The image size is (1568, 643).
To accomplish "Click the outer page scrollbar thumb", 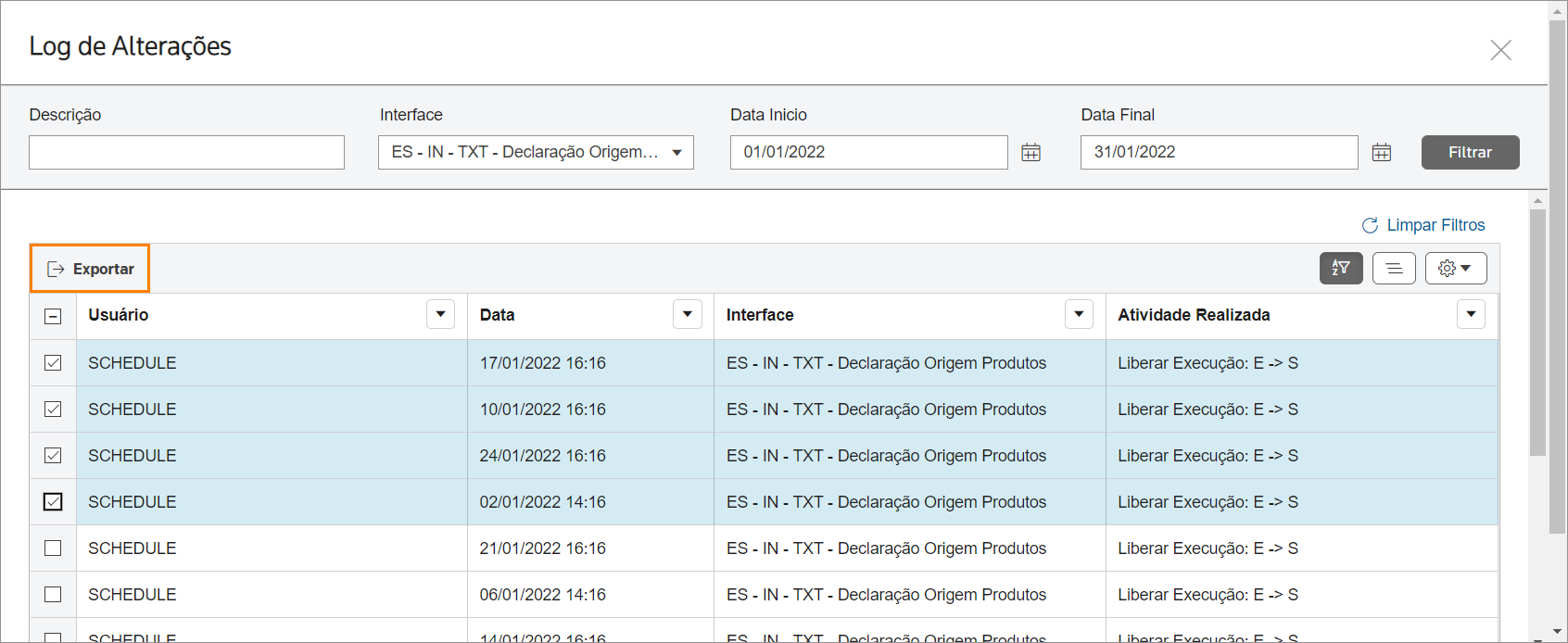I will point(1558,276).
